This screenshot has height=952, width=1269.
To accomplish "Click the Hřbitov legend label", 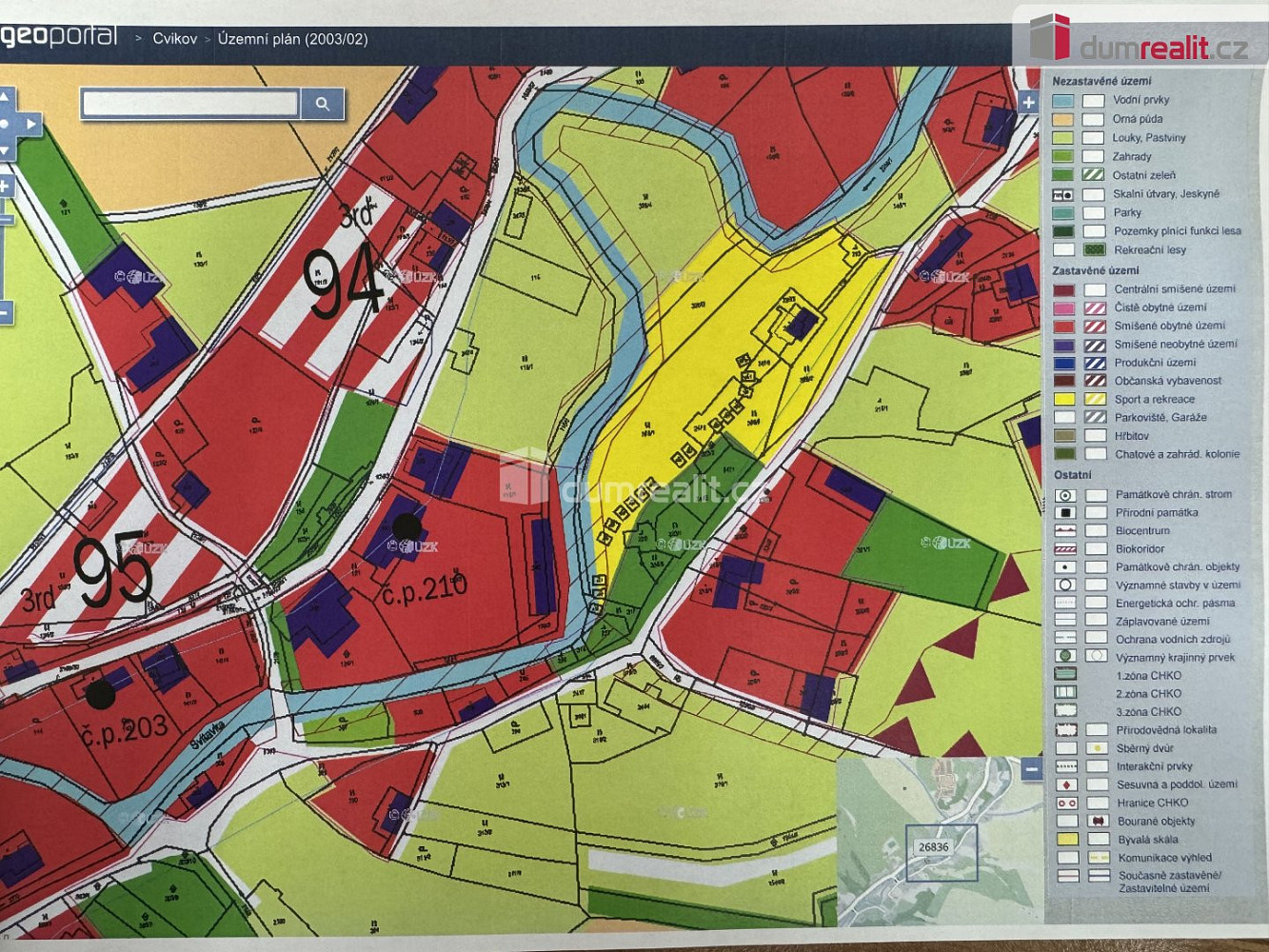I will coord(1132,436).
